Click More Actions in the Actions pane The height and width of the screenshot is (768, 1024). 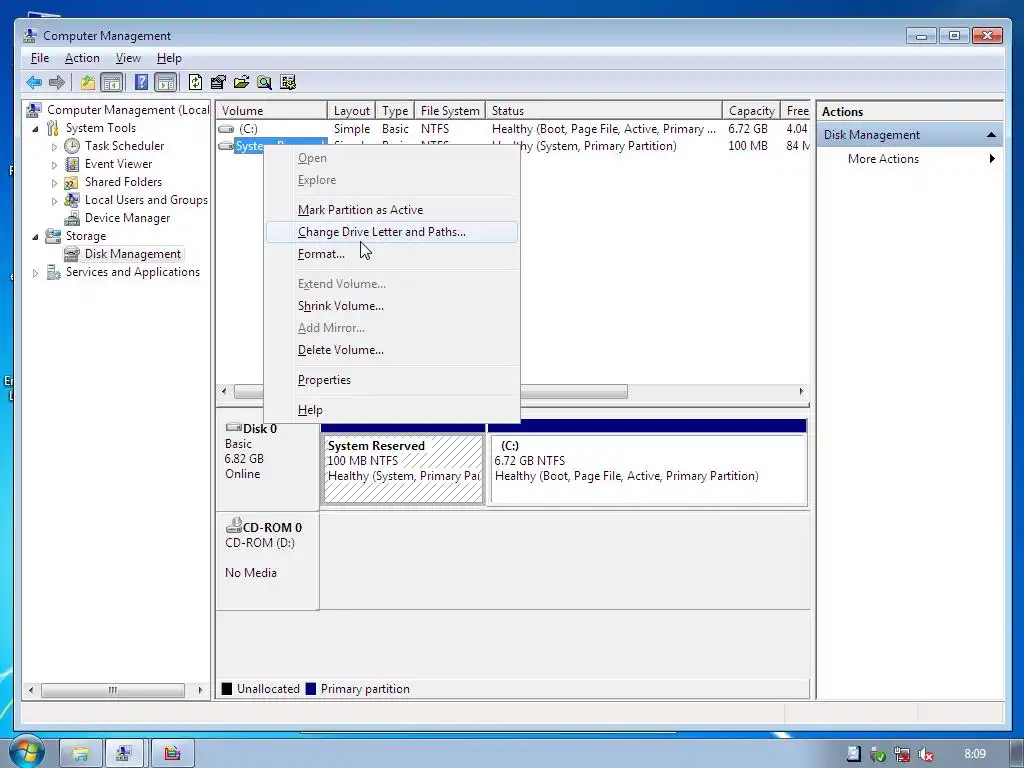pyautogui.click(x=883, y=159)
